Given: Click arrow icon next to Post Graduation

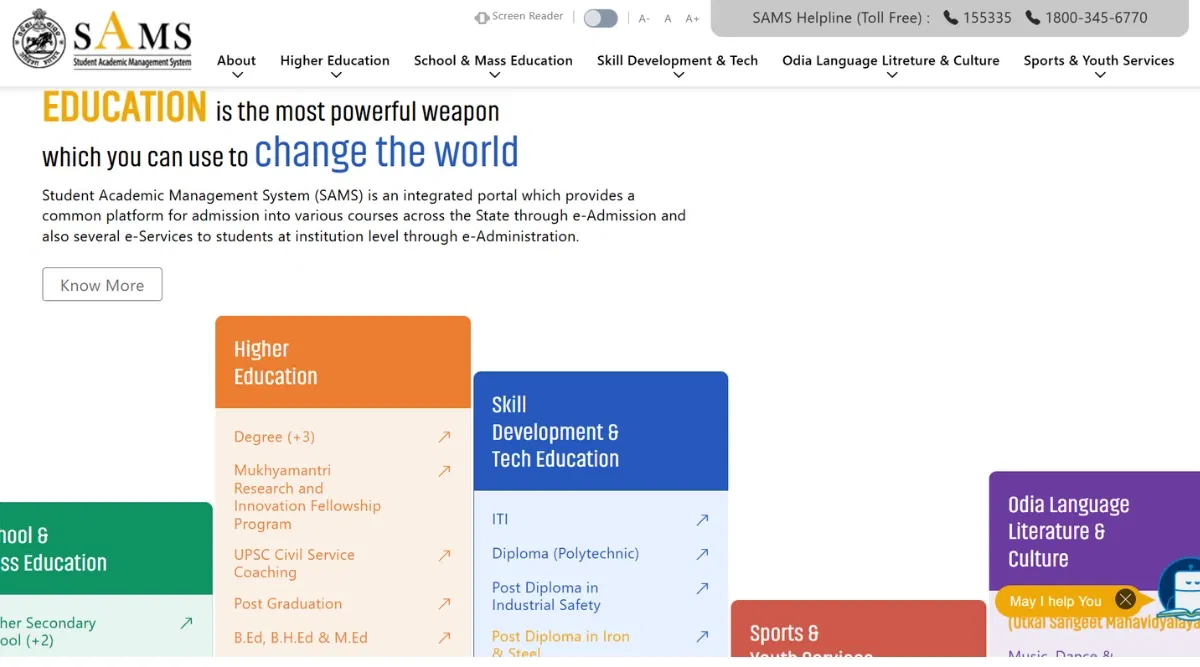Looking at the screenshot, I should (444, 604).
